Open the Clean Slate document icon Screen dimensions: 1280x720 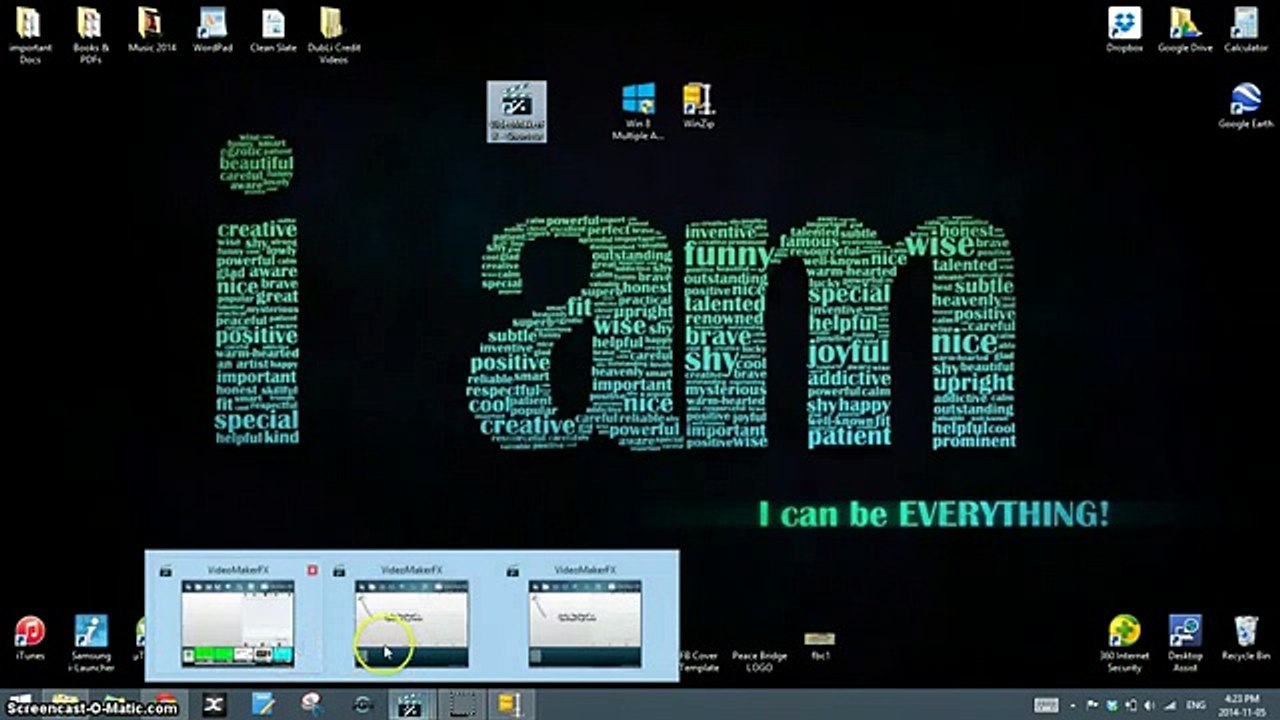(273, 30)
